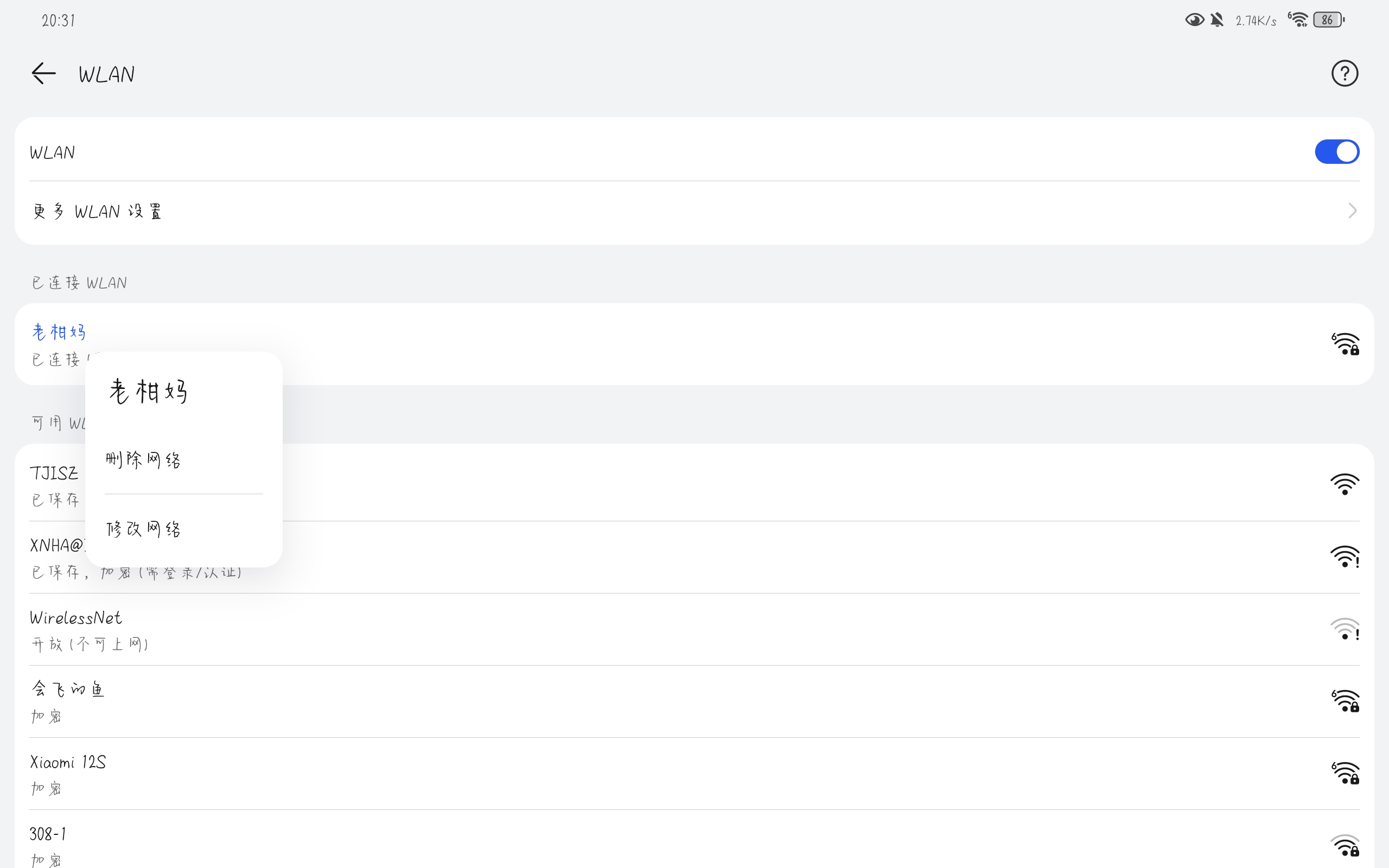
Task: Click the TJISZ Wi-Fi signal icon
Action: 1345,484
